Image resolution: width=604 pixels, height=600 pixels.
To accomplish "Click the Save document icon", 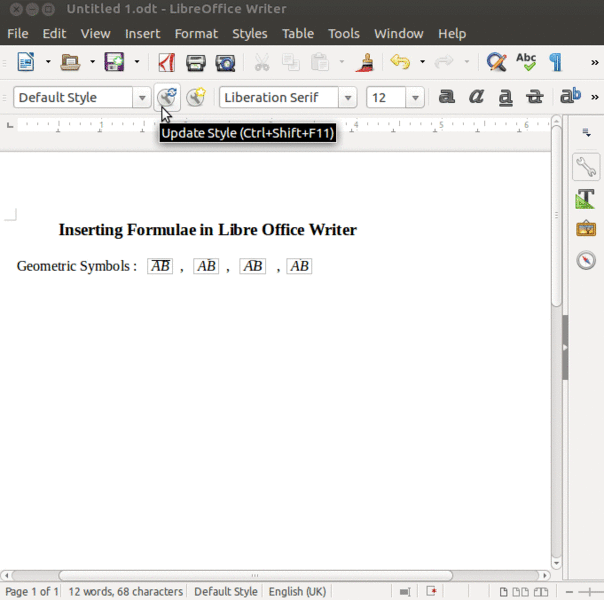I will (114, 62).
